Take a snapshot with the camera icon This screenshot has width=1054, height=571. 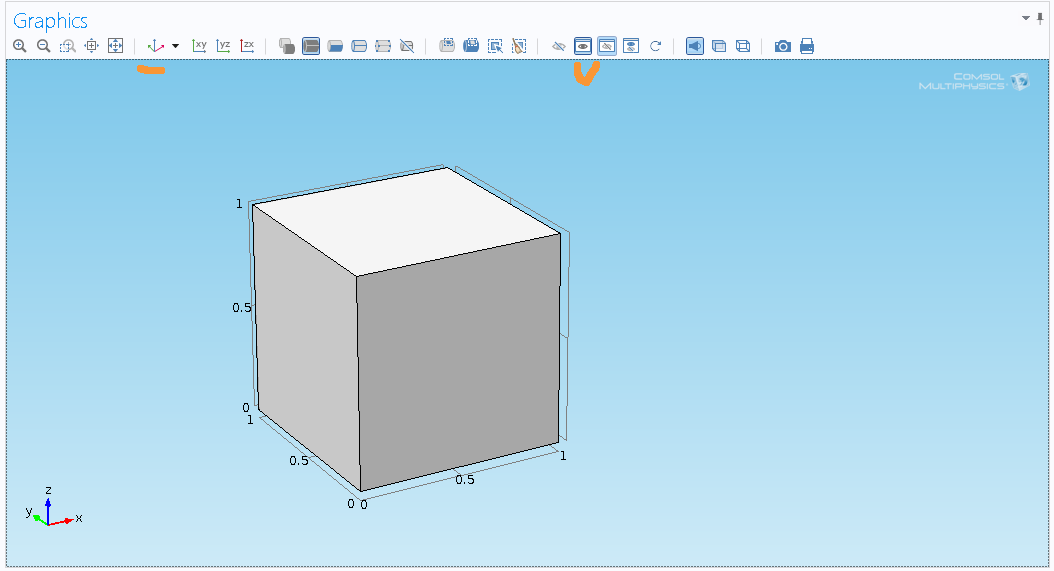[783, 46]
